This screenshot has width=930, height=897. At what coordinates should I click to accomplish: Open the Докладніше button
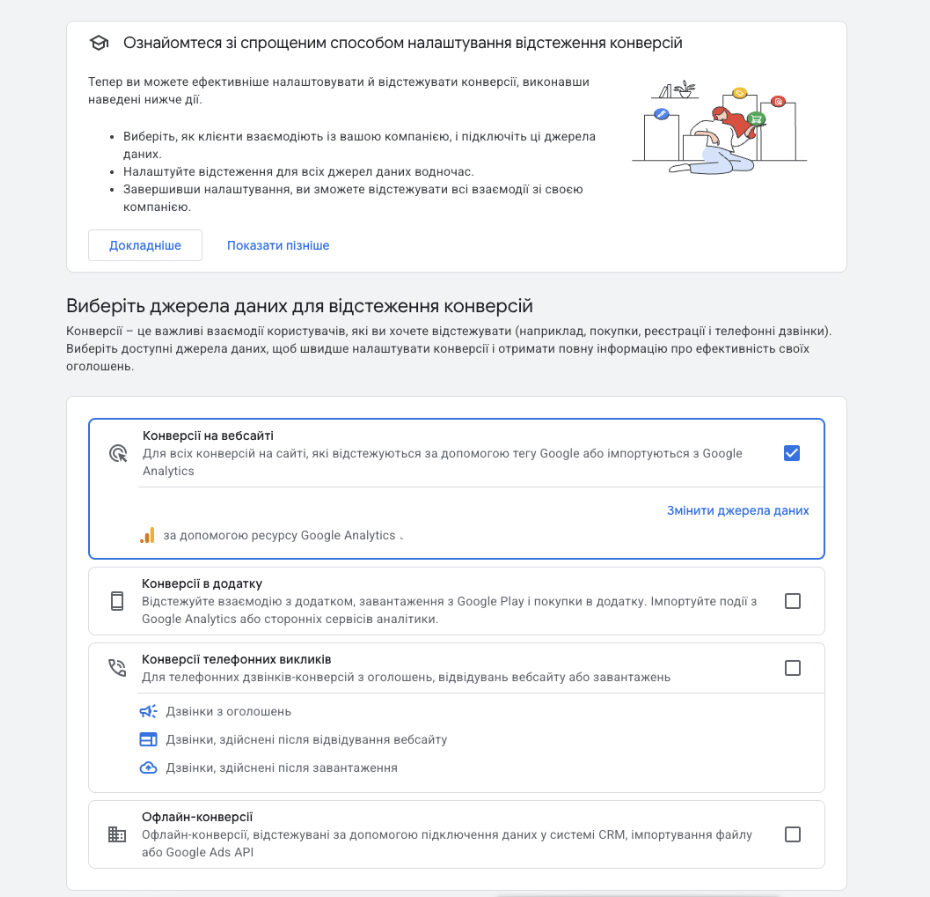click(x=145, y=245)
